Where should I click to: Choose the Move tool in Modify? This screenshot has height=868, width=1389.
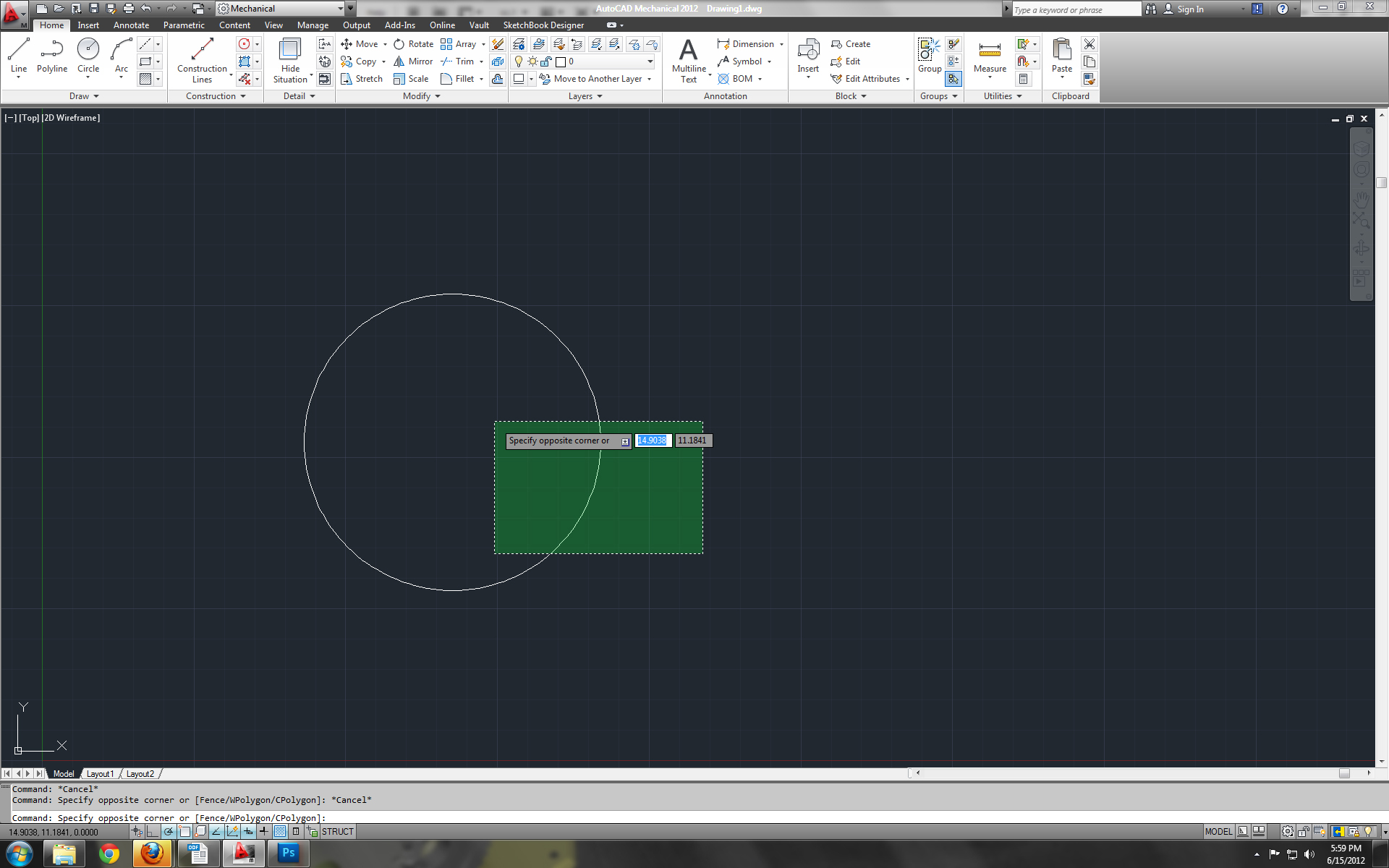coord(360,44)
